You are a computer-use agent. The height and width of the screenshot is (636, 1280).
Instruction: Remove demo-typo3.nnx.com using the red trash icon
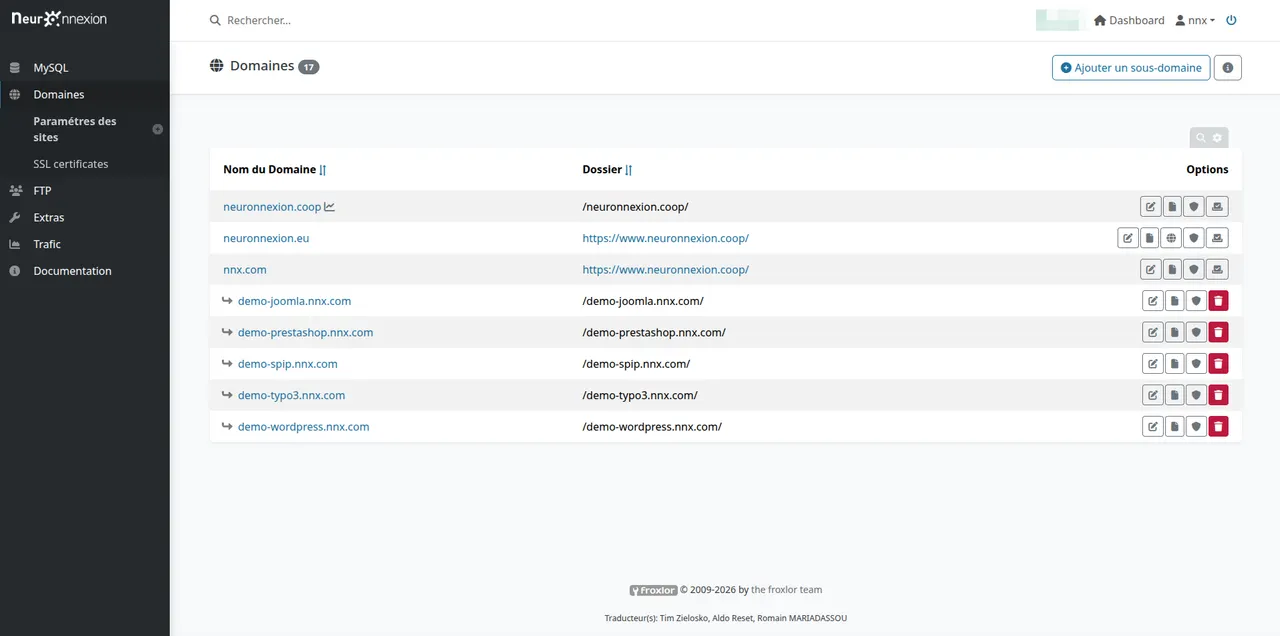pyautogui.click(x=1218, y=395)
